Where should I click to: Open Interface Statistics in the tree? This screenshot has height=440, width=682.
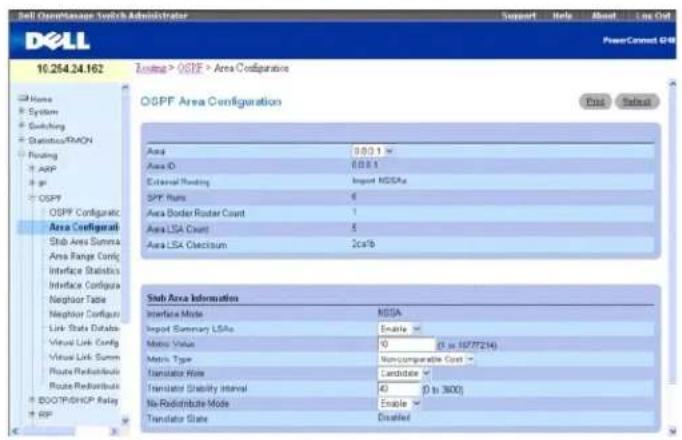pos(84,270)
